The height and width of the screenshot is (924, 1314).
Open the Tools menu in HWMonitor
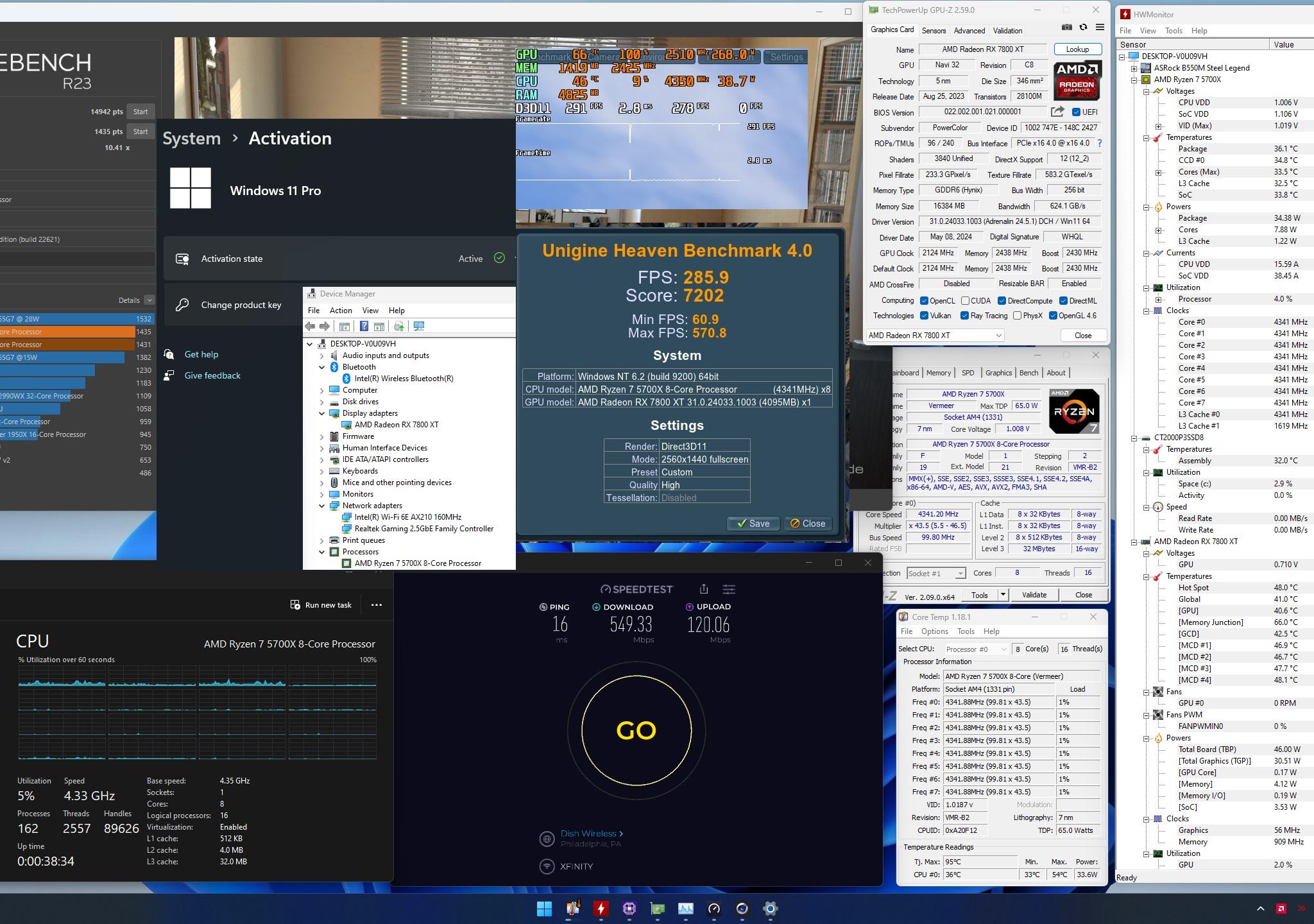[x=1173, y=31]
